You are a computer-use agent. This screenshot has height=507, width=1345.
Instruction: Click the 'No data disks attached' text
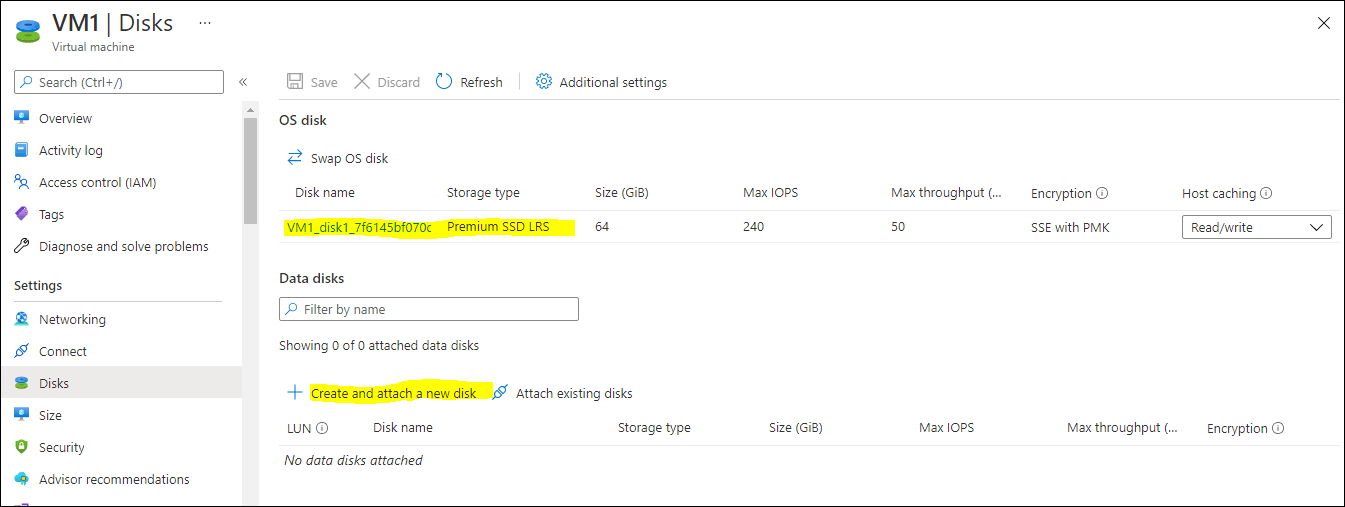coord(354,460)
